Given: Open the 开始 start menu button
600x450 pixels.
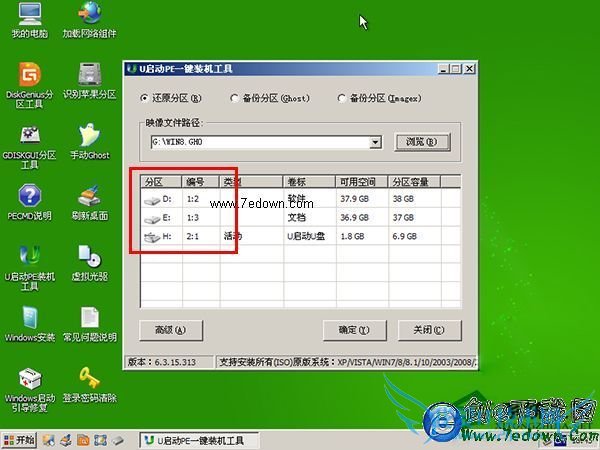Looking at the screenshot, I should (x=19, y=440).
